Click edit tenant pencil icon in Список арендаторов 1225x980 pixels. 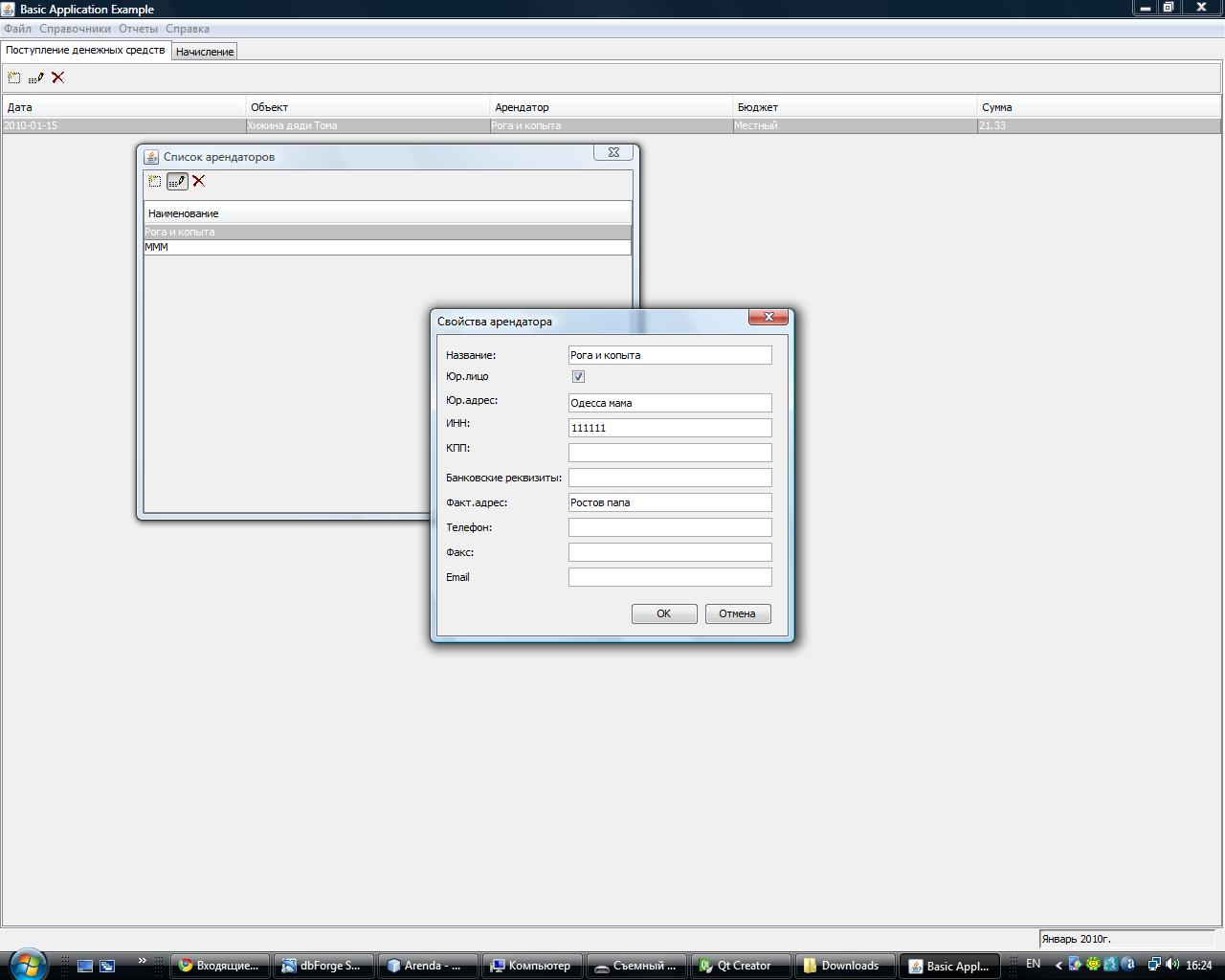point(177,181)
